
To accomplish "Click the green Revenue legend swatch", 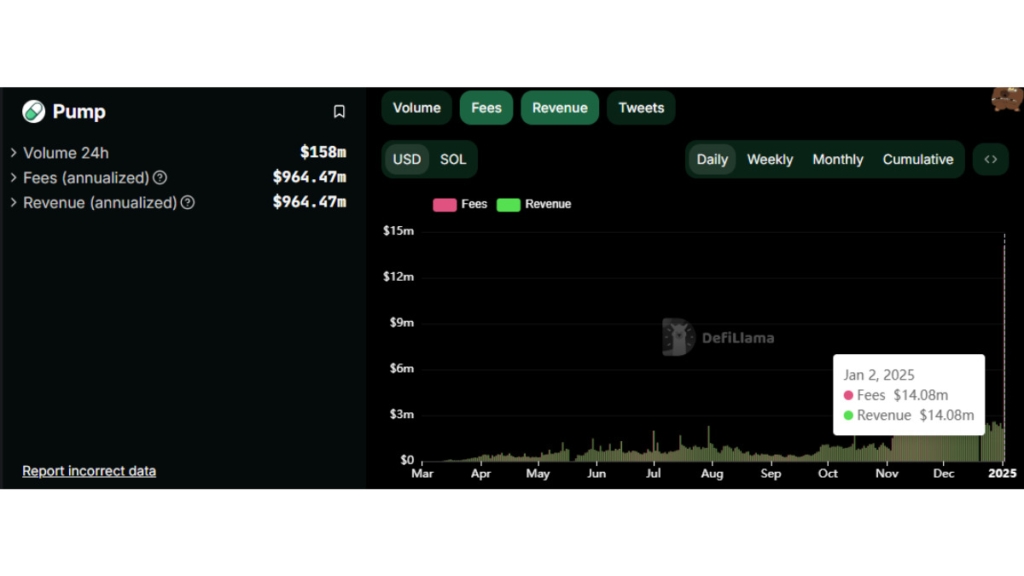I will 508,204.
